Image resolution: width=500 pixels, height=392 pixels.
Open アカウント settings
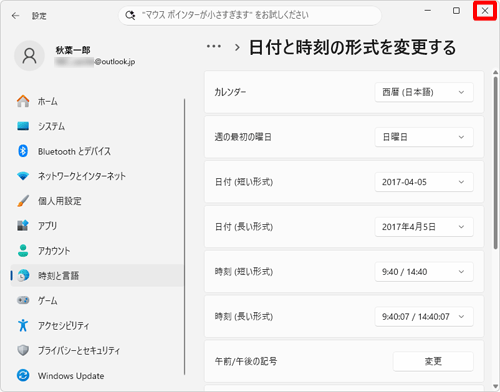tap(97, 251)
